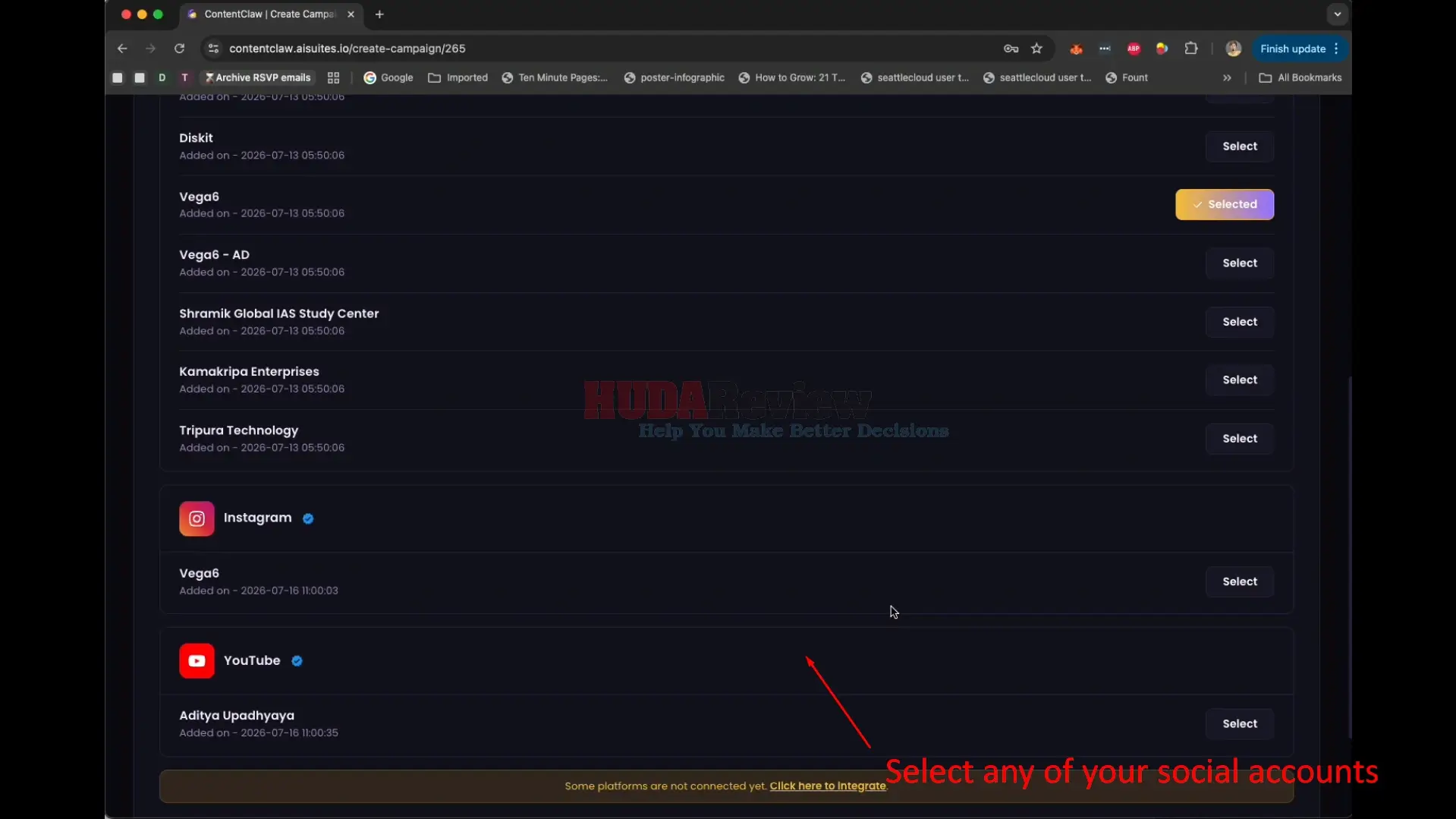The image size is (1456, 819).
Task: Click the 'Click here to integrate' link
Action: point(828,786)
